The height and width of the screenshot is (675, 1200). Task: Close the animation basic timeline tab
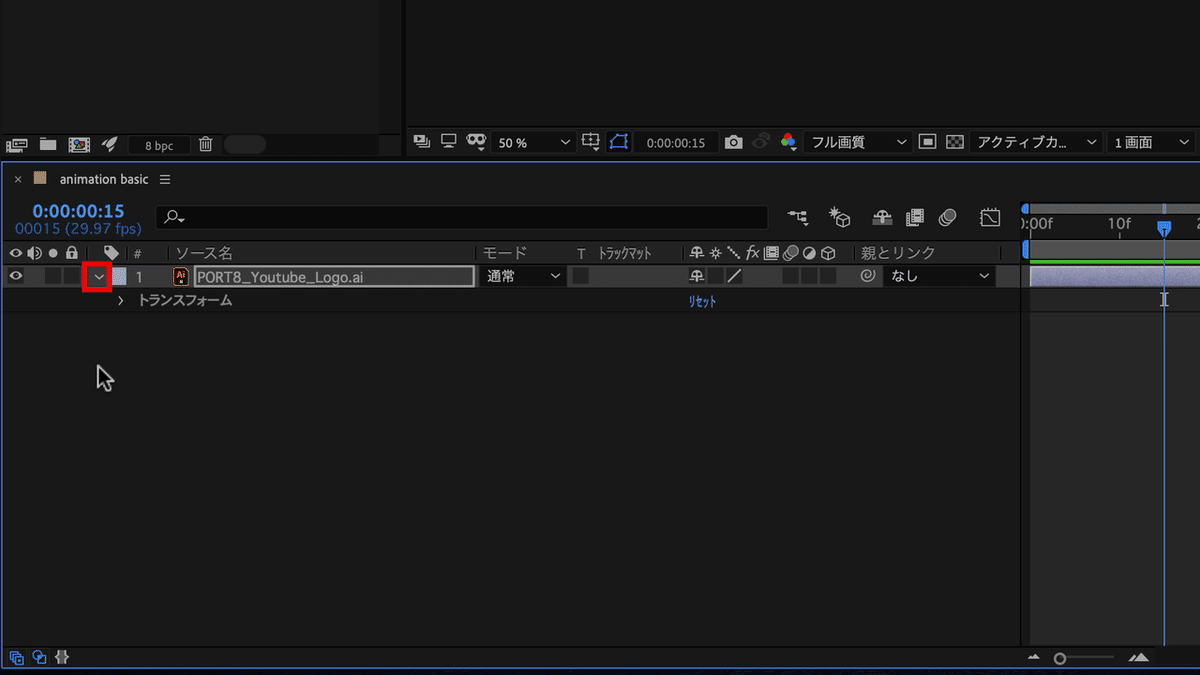pyautogui.click(x=18, y=180)
